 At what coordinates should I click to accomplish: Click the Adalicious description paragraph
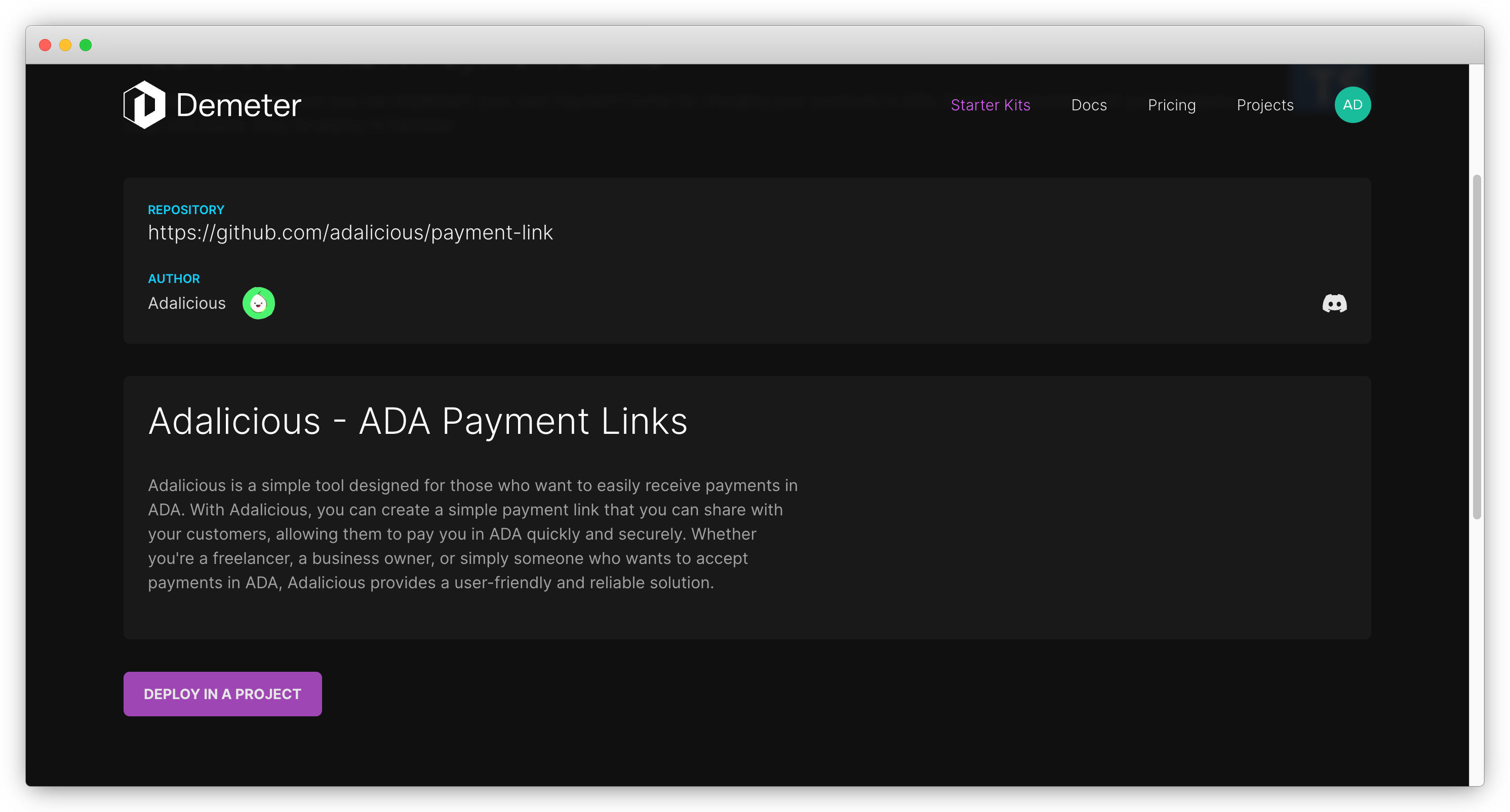click(x=472, y=534)
